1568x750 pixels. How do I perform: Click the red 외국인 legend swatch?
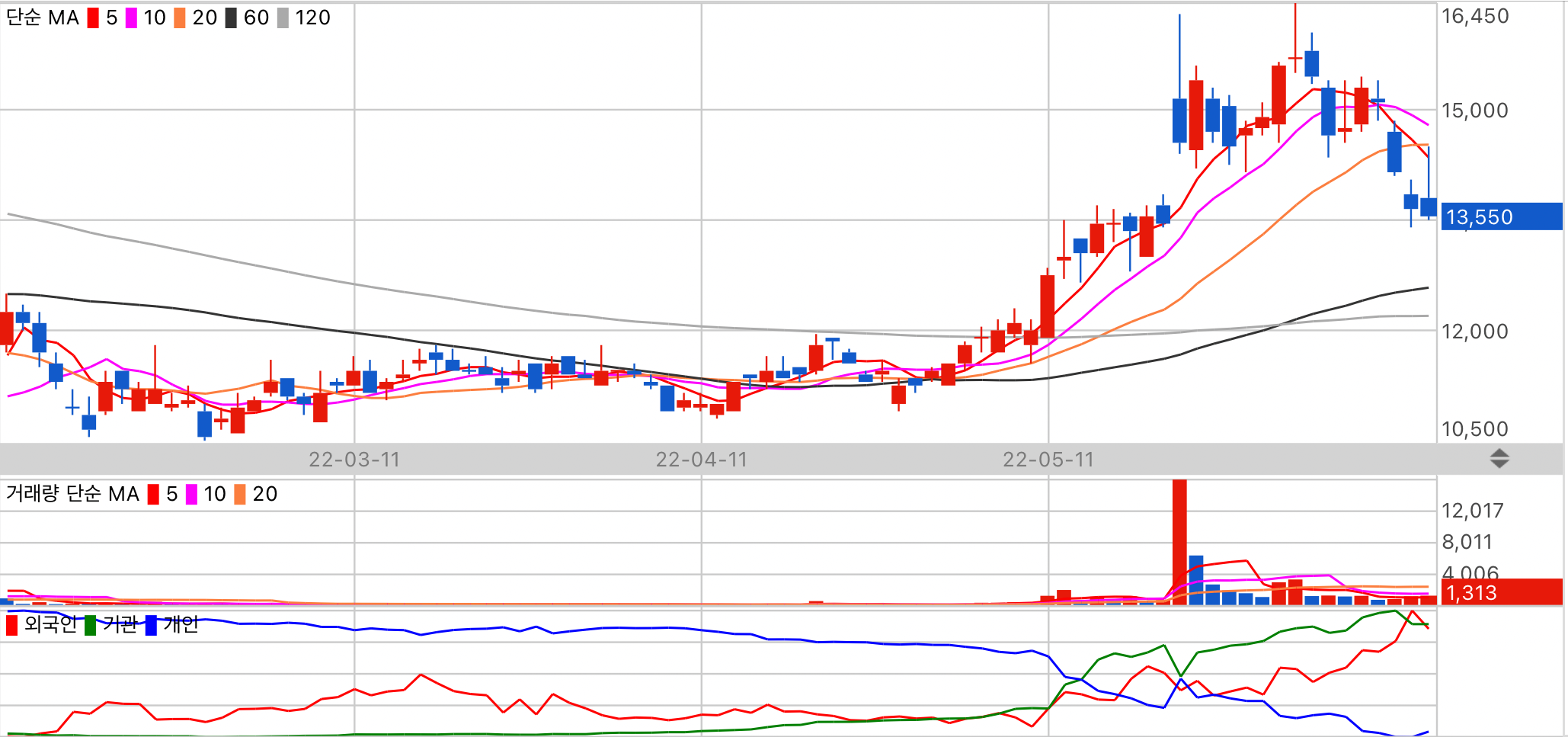pos(11,625)
